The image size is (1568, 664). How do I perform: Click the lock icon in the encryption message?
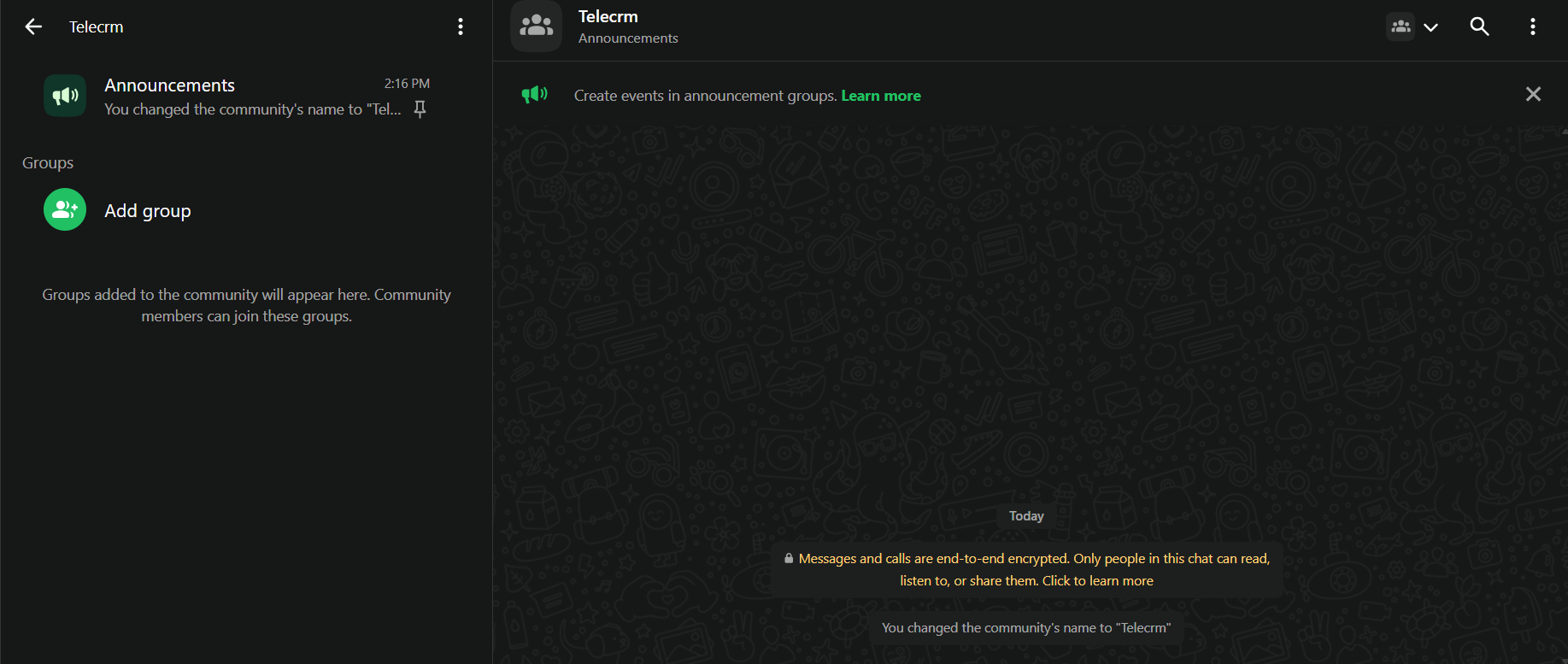click(789, 558)
